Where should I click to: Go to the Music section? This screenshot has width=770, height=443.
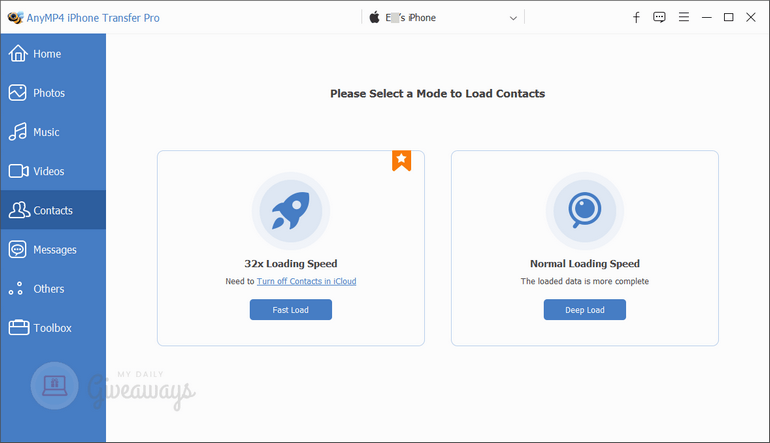coord(53,132)
